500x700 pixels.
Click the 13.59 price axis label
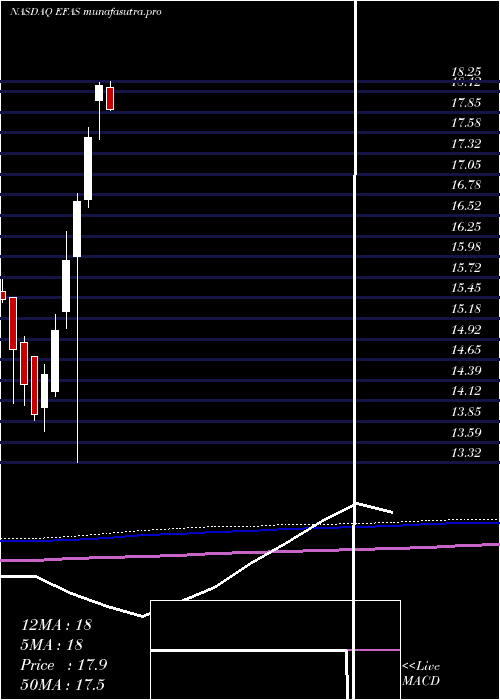coord(466,433)
